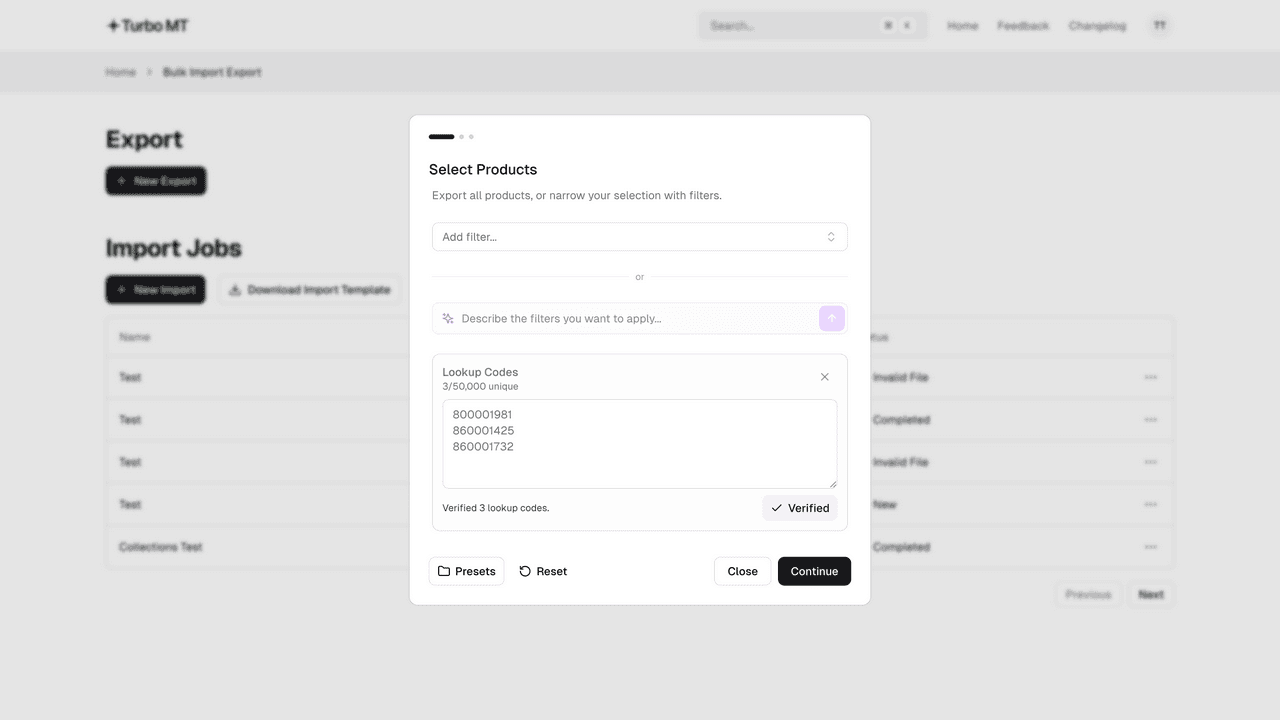This screenshot has width=1280, height=720.
Task: Click the "New" status in the jobs table
Action: pyautogui.click(x=885, y=505)
